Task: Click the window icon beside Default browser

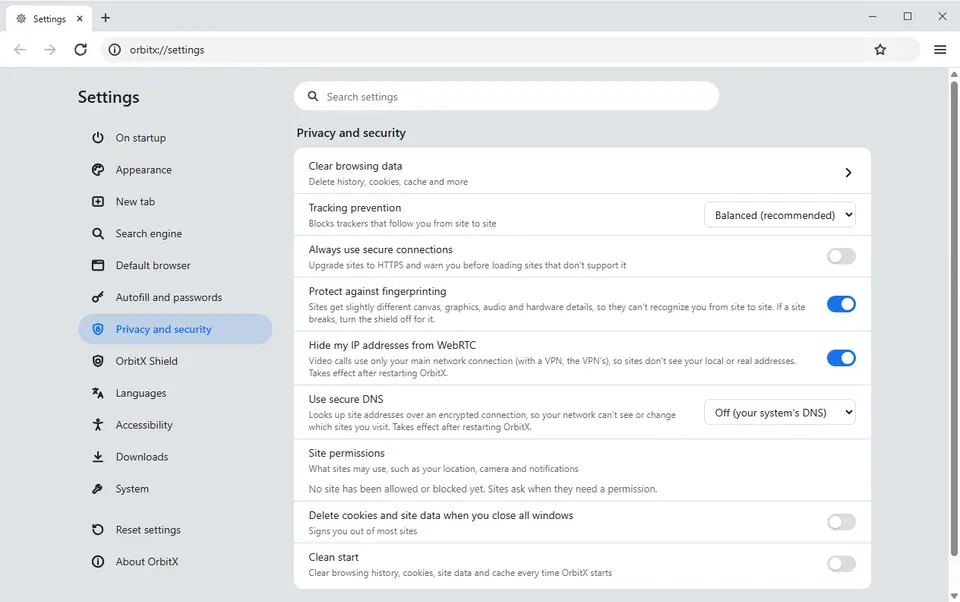Action: [98, 265]
